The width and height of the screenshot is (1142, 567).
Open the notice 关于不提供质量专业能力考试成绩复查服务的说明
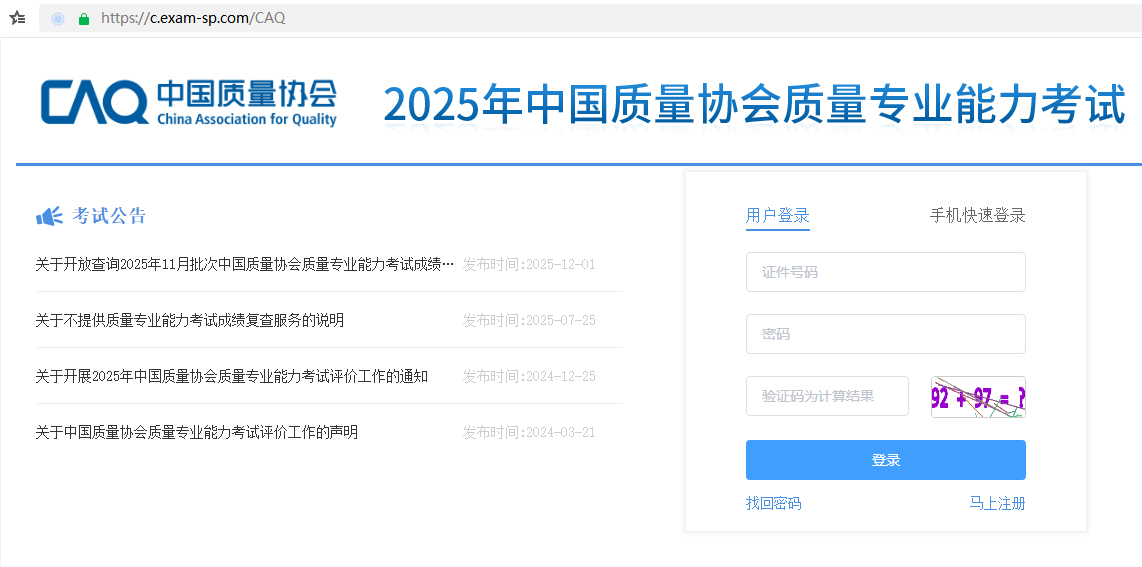coord(189,320)
